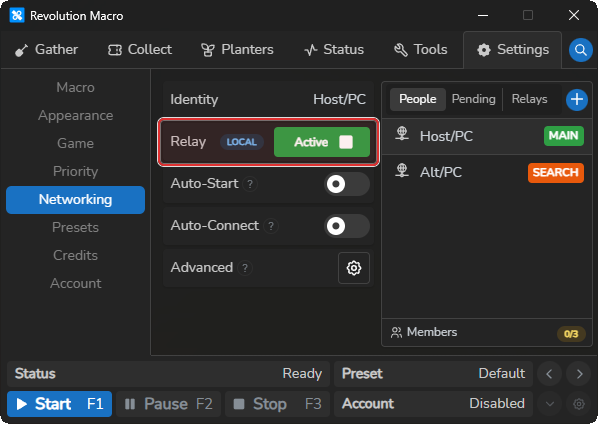The width and height of the screenshot is (598, 424).
Task: Click the help icon next to Auto-Connect
Action: click(x=271, y=226)
